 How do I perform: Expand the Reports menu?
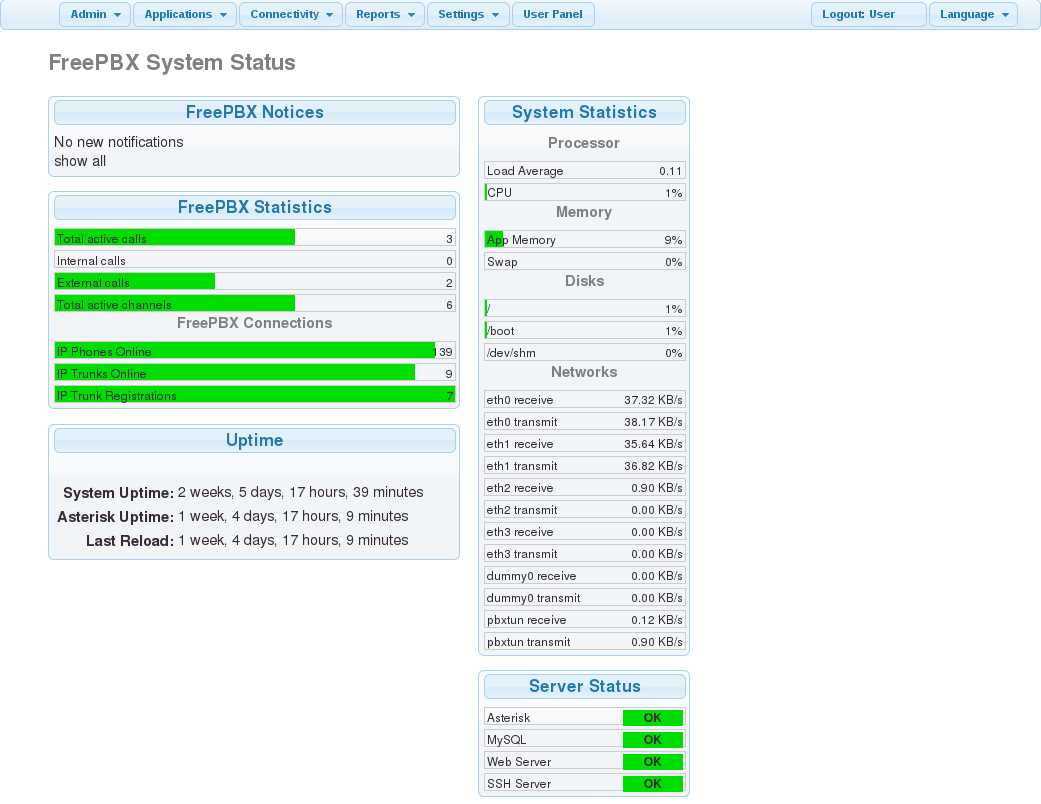click(x=385, y=15)
